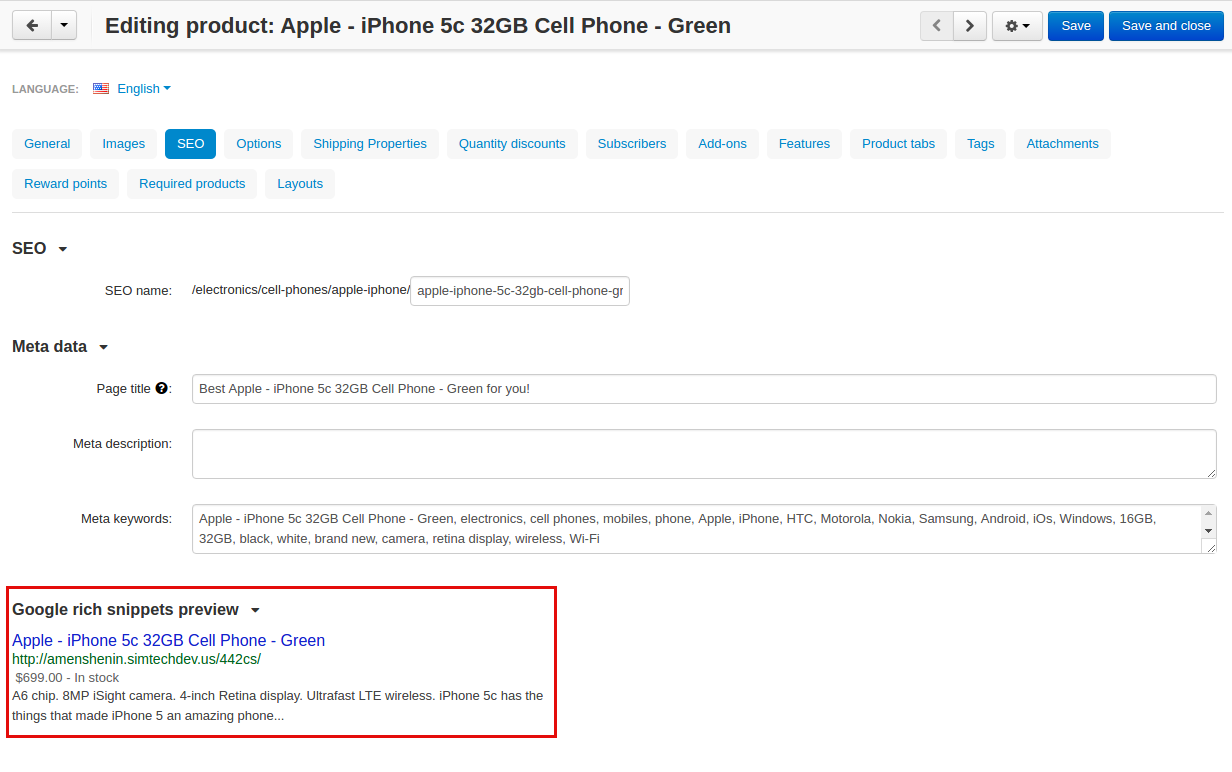Click the snippet title link
Image resolution: width=1232 pixels, height=772 pixels.
click(168, 641)
